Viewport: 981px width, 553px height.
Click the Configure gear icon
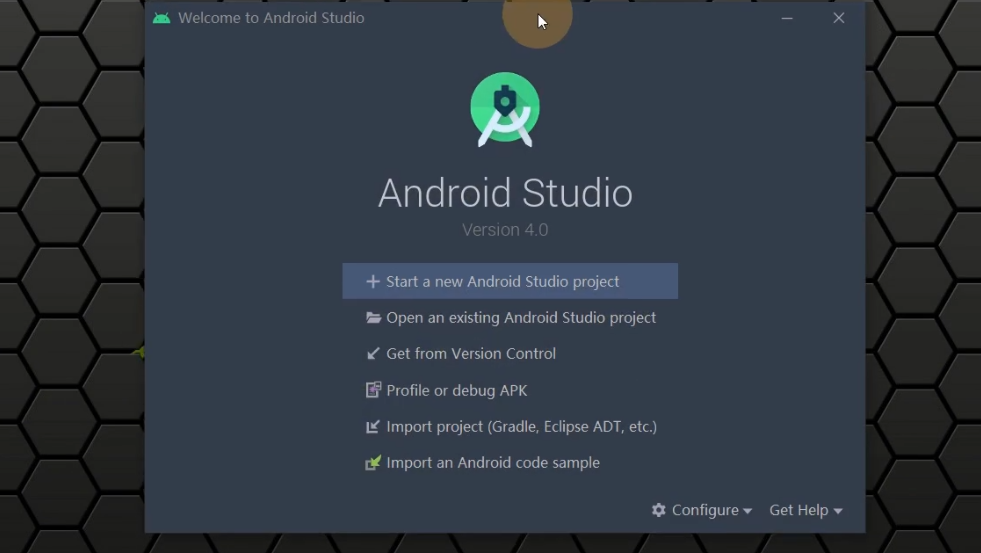(659, 510)
